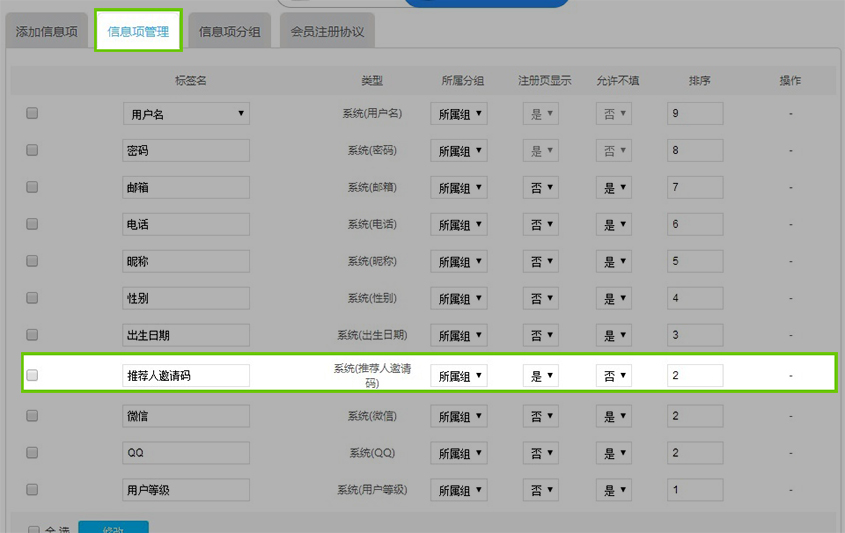Check the QQ row checkbox
The height and width of the screenshot is (533, 845).
[32, 453]
